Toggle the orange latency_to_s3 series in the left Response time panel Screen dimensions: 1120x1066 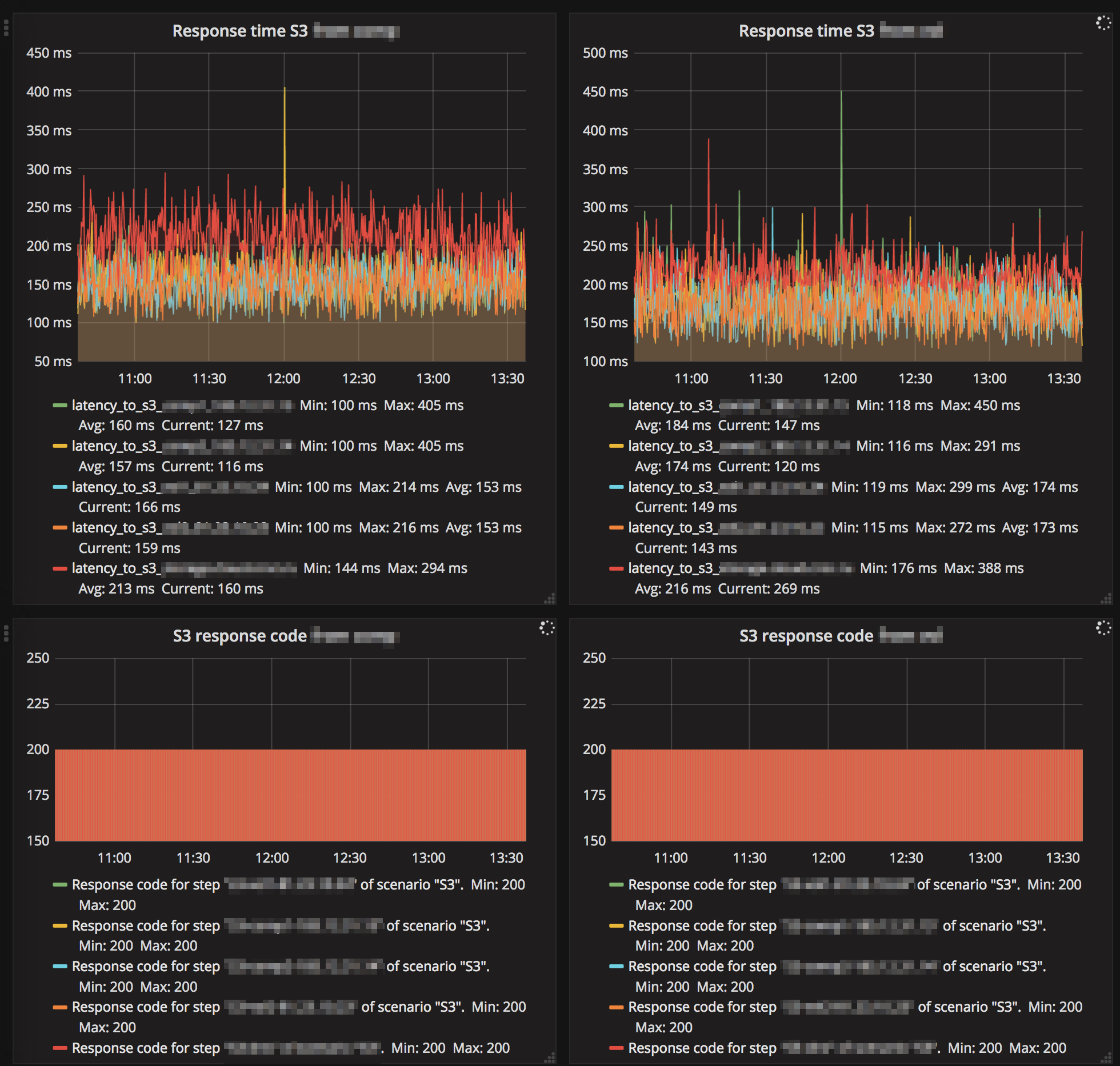170,528
